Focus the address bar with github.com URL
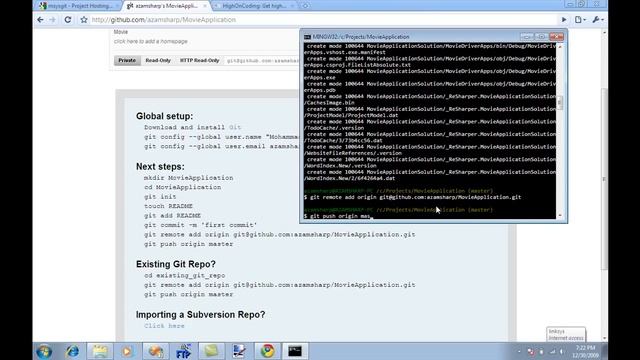This screenshot has height=360, width=640. pyautogui.click(x=322, y=20)
